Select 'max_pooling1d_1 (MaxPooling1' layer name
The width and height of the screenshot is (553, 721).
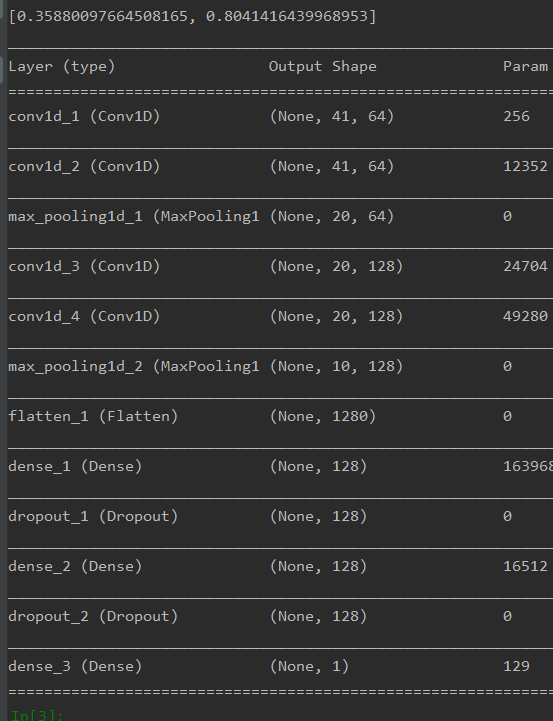coord(134,216)
